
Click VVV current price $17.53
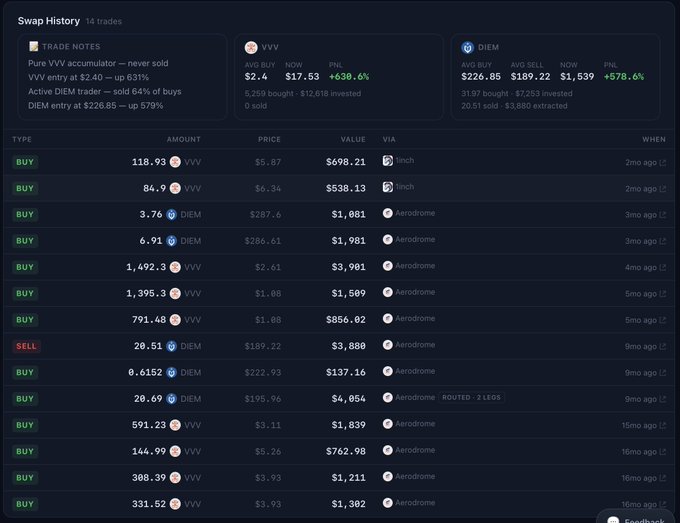(302, 77)
